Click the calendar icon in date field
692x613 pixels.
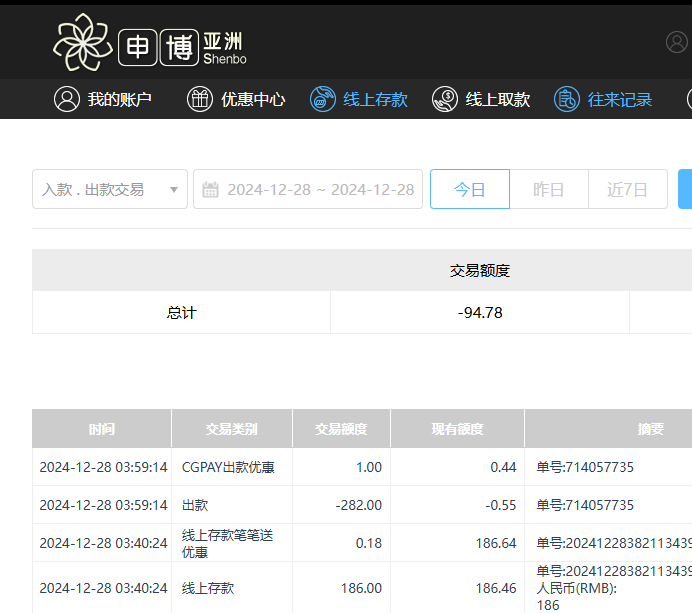coord(210,189)
